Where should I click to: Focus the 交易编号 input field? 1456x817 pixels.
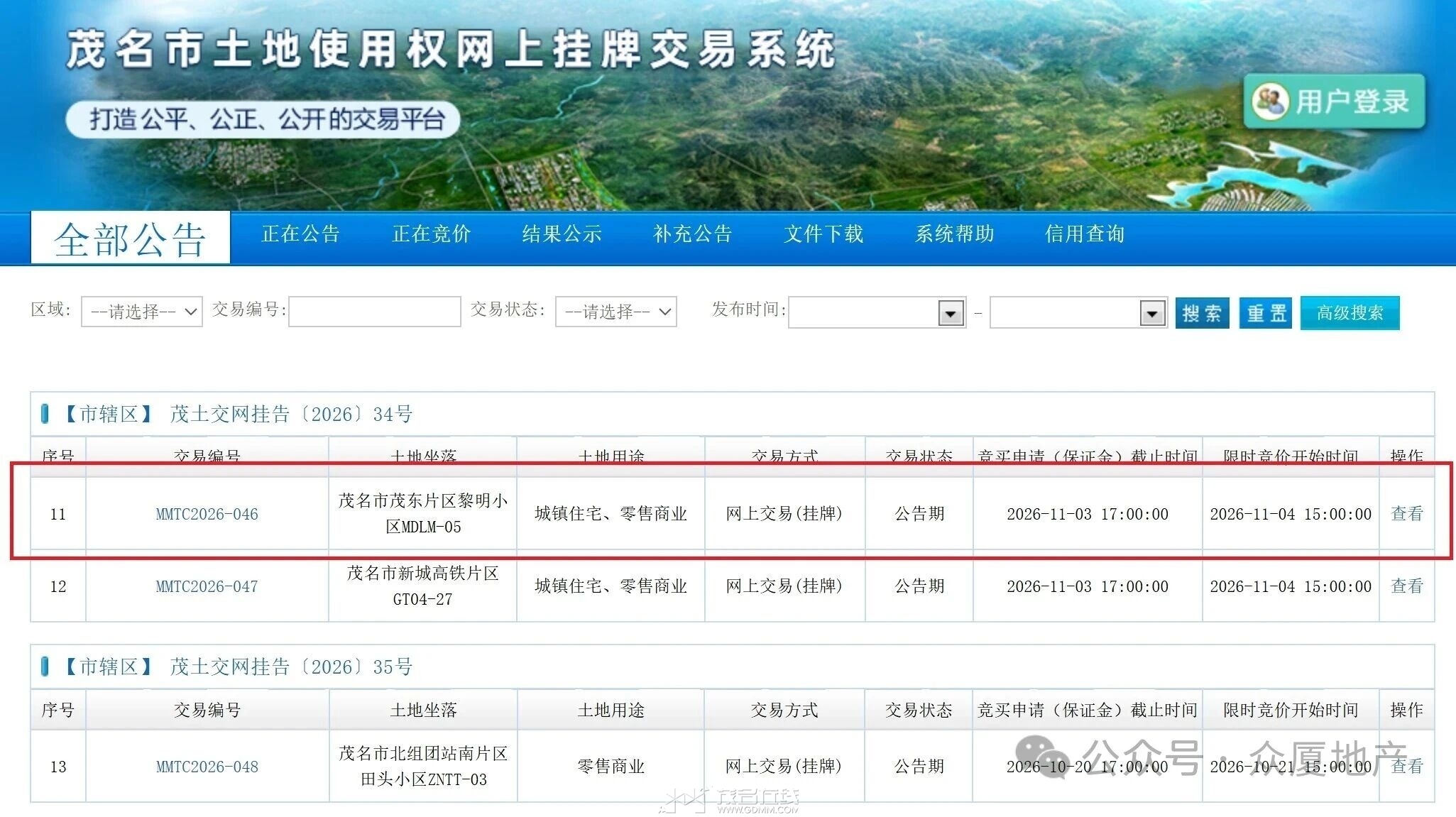(375, 312)
